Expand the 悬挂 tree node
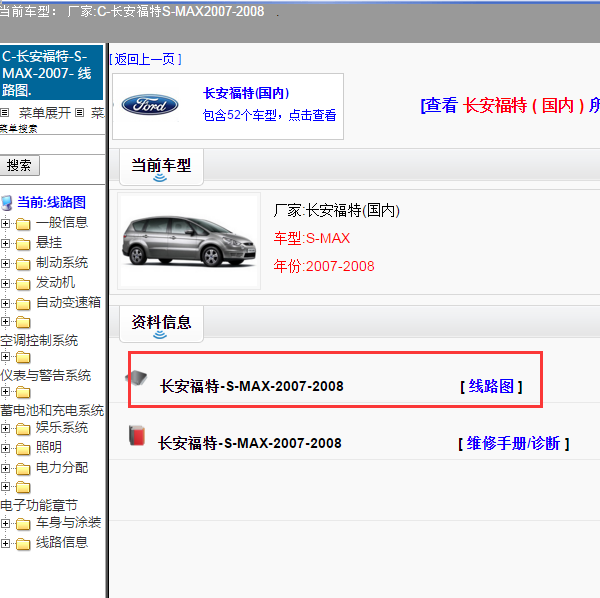Viewport: 600px width, 598px height. click(x=5, y=243)
